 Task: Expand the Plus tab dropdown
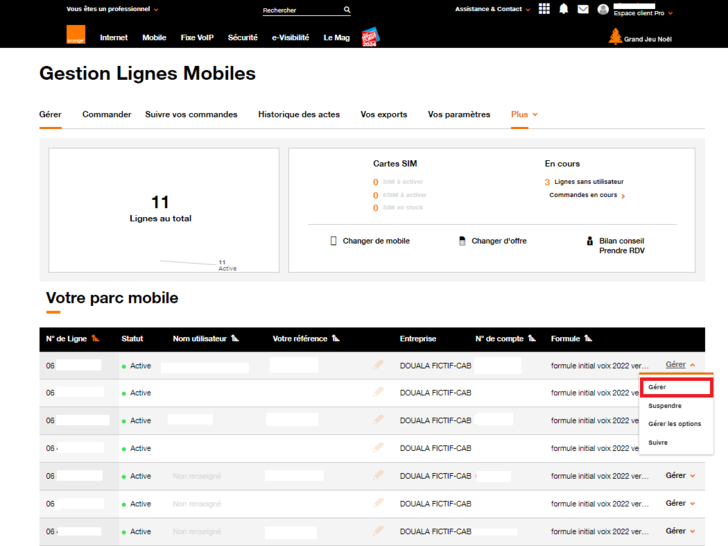[x=524, y=115]
